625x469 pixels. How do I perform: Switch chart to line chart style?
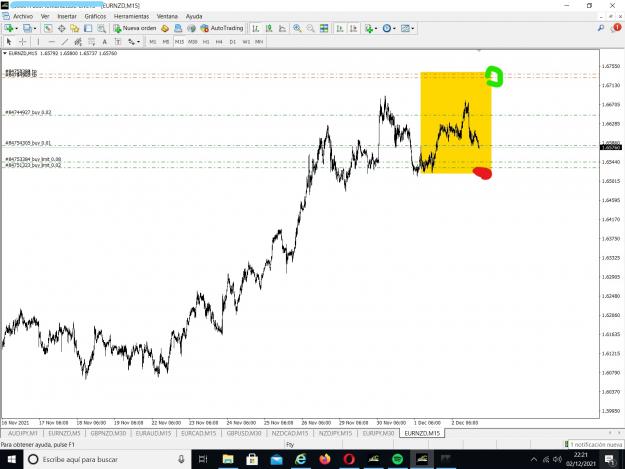click(x=282, y=28)
